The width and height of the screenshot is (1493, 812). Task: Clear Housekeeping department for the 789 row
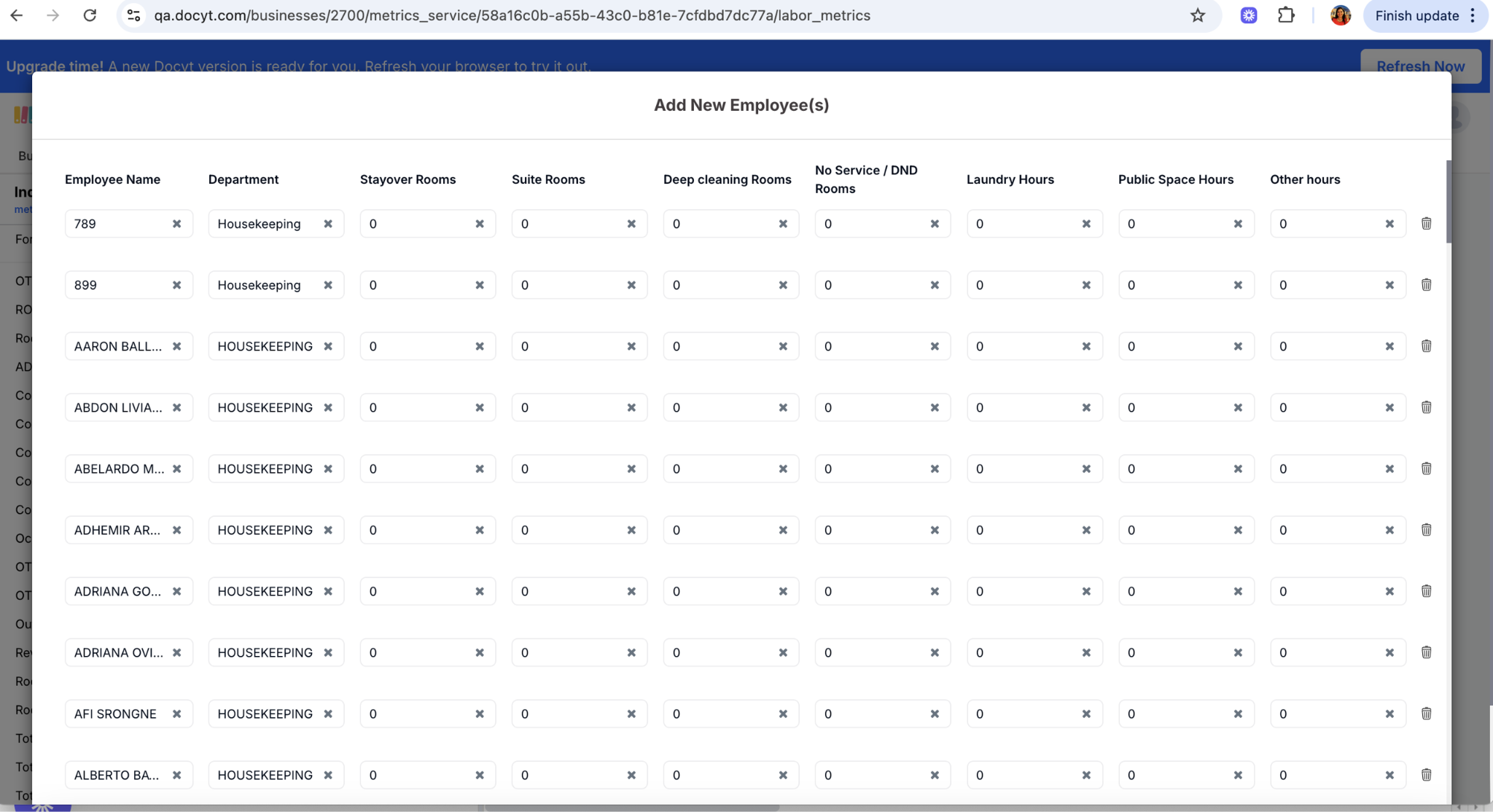329,223
